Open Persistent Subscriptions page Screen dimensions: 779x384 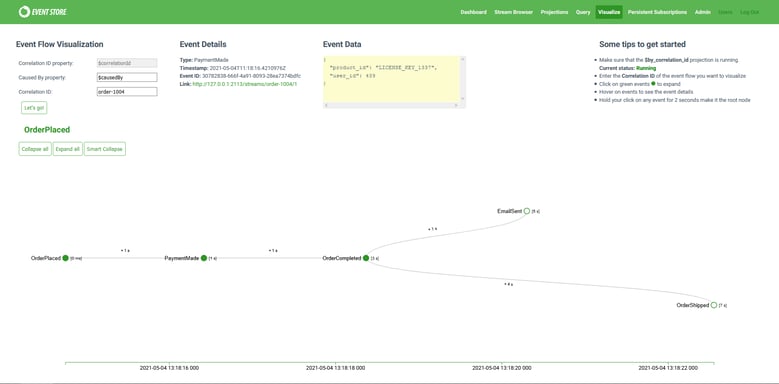(657, 12)
